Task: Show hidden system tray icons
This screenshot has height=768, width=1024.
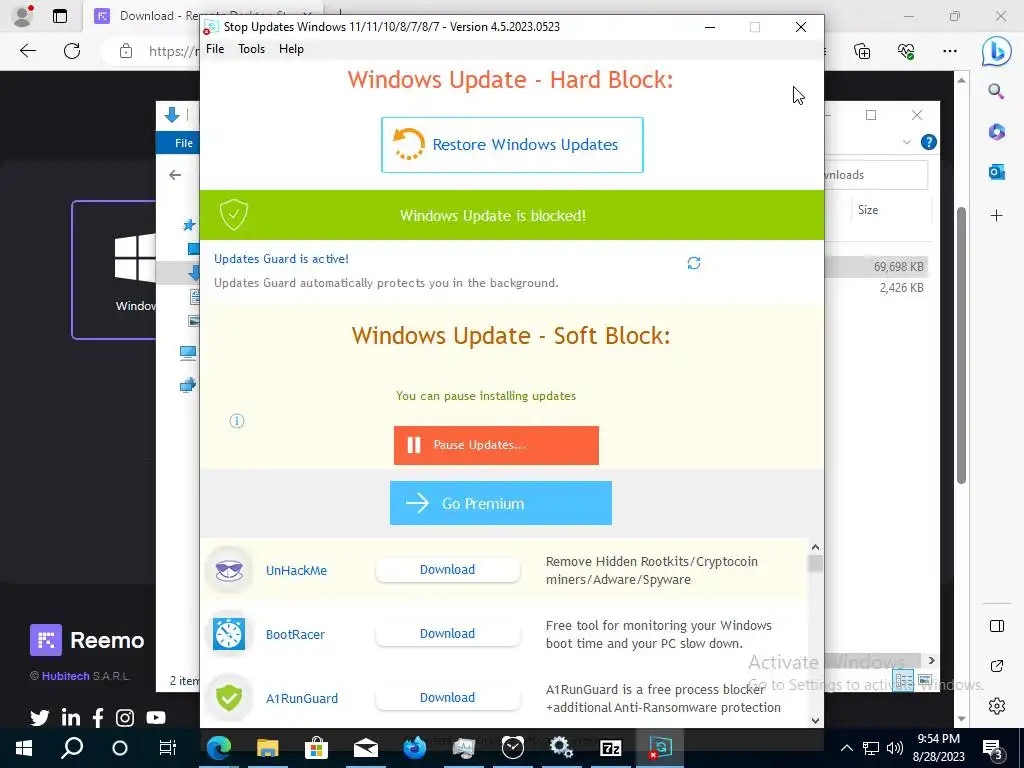Action: 846,748
